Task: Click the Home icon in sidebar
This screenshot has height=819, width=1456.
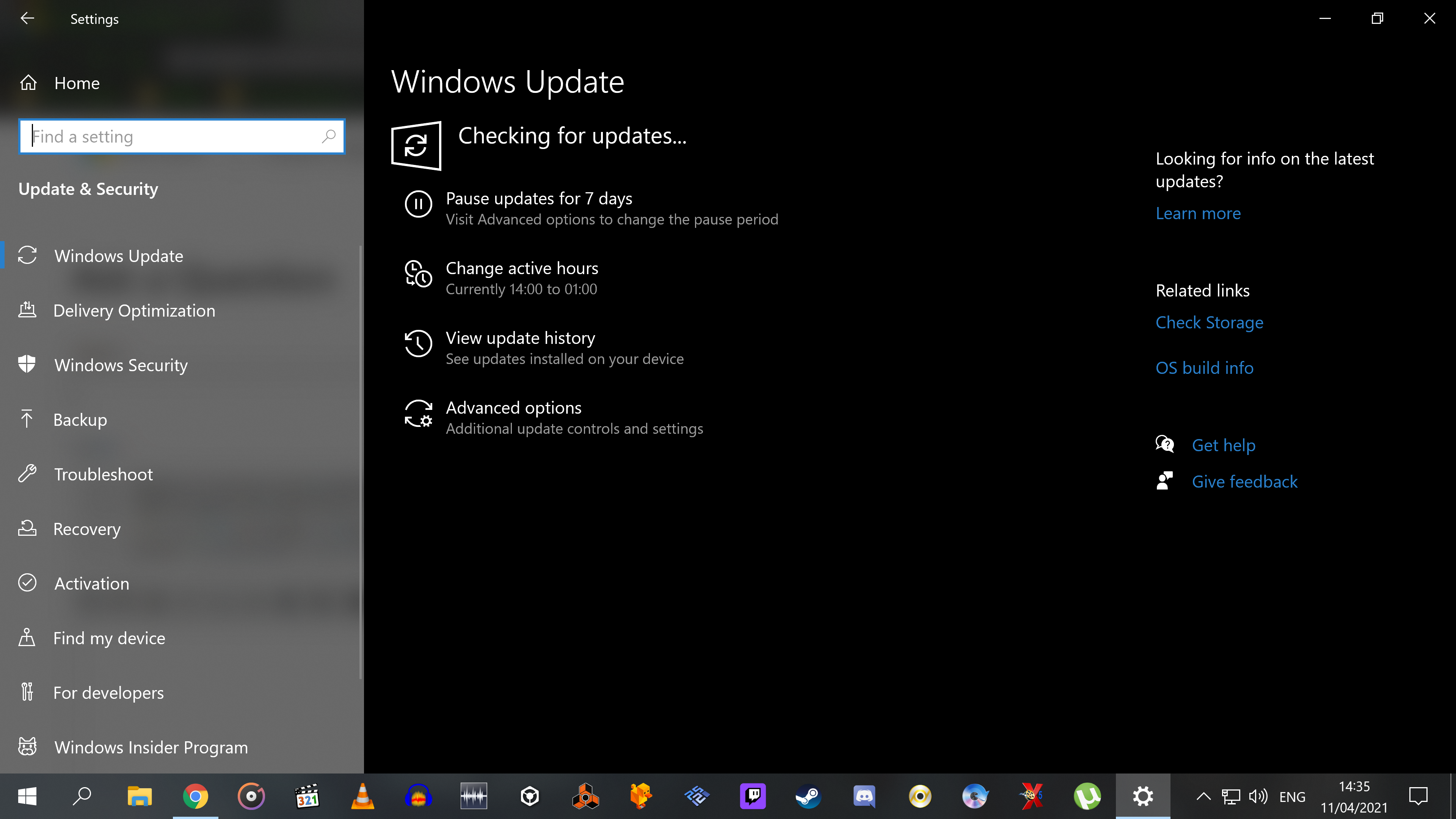Action: (x=28, y=83)
